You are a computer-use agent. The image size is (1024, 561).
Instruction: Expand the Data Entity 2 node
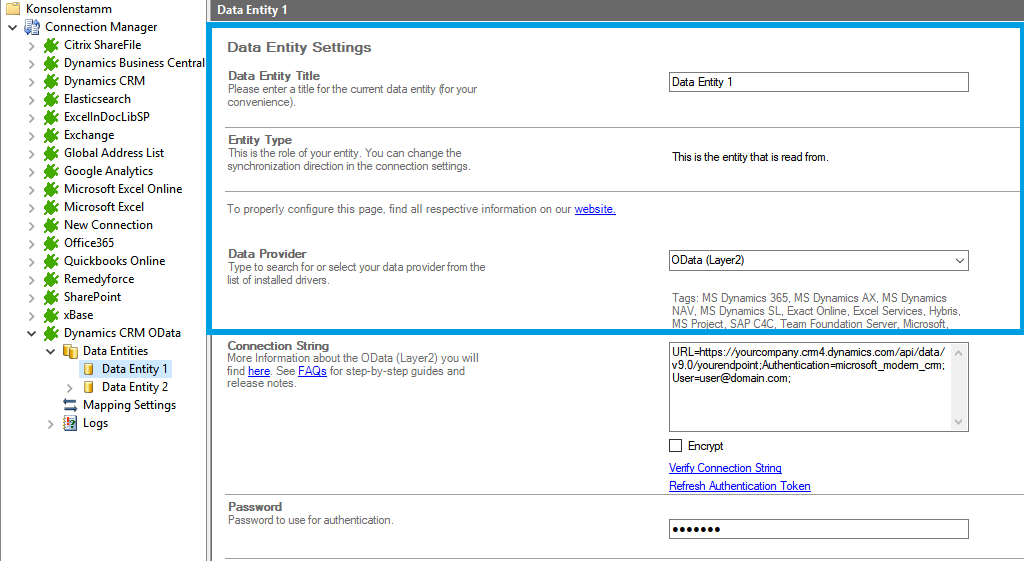70,387
